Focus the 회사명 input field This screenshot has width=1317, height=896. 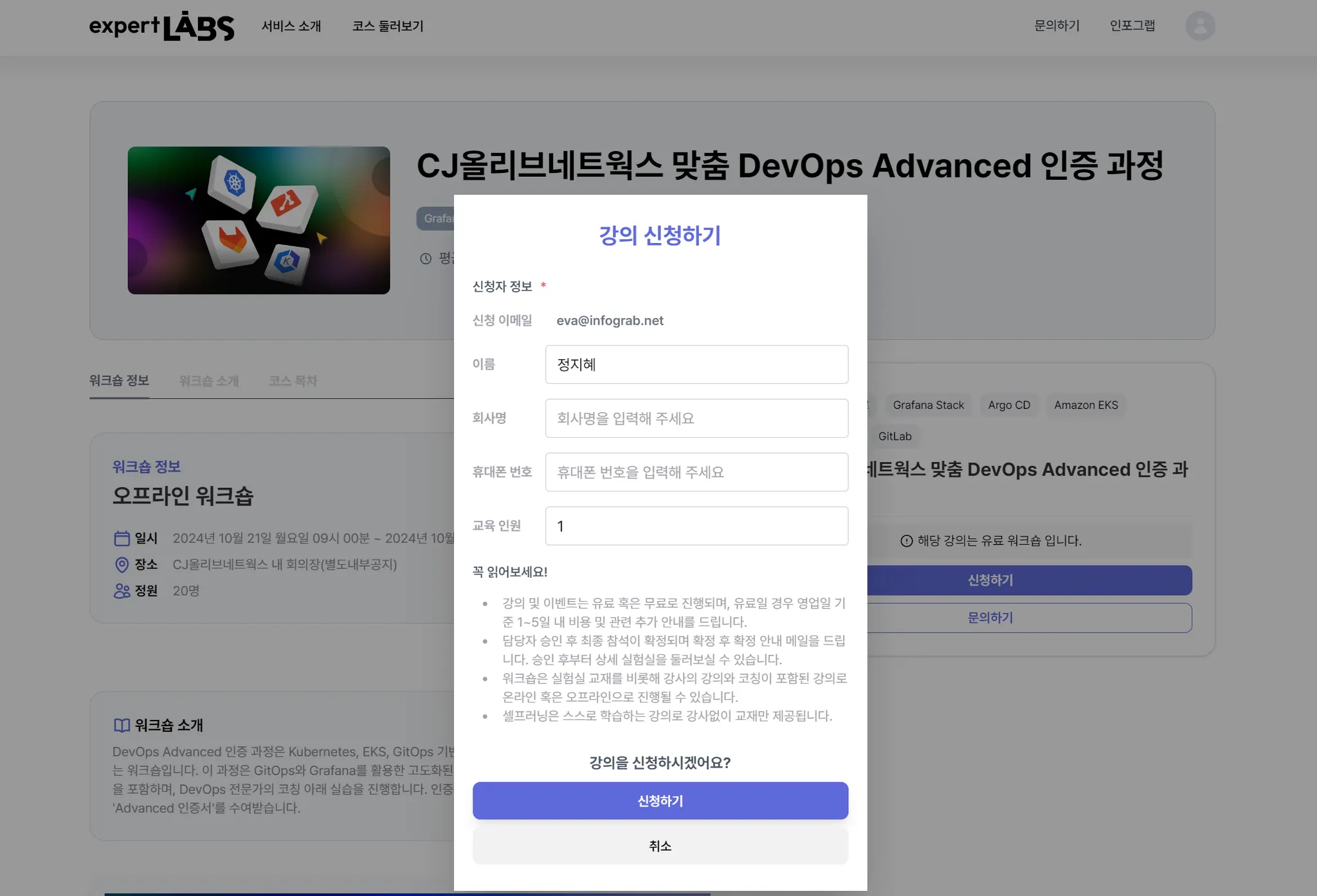696,418
